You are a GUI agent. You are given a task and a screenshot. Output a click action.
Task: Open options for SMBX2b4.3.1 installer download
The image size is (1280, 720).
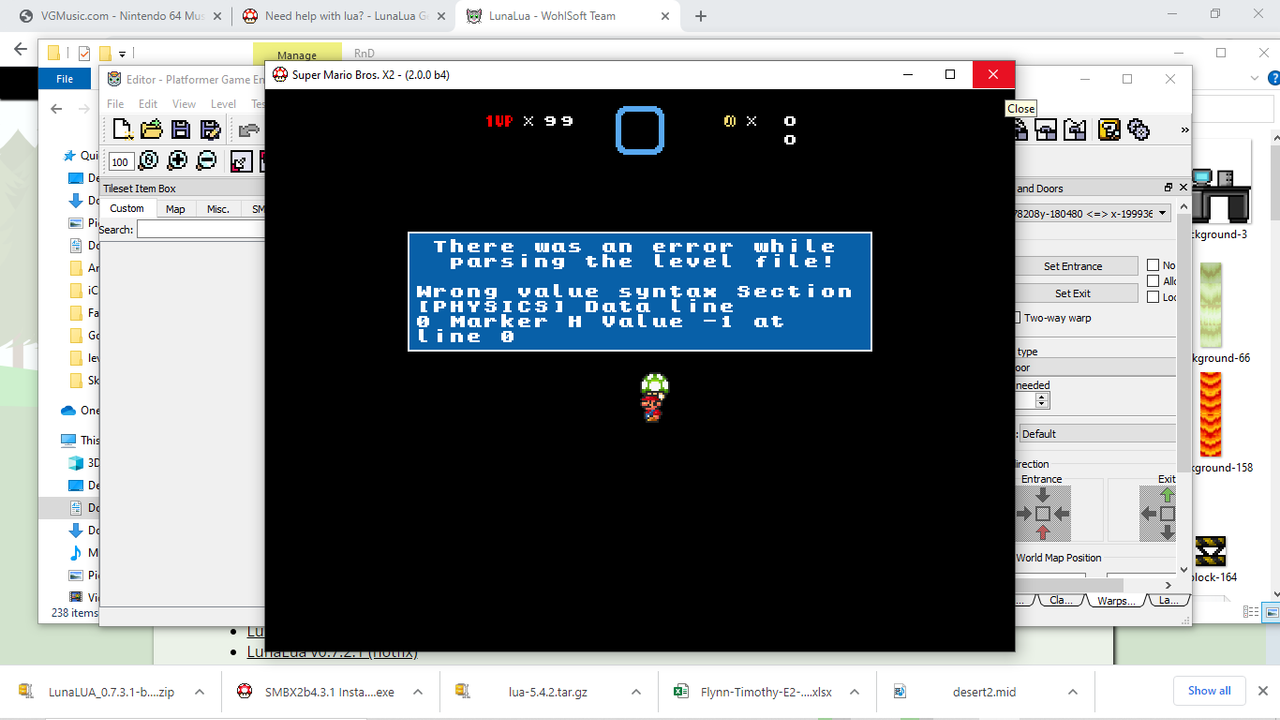pos(418,691)
